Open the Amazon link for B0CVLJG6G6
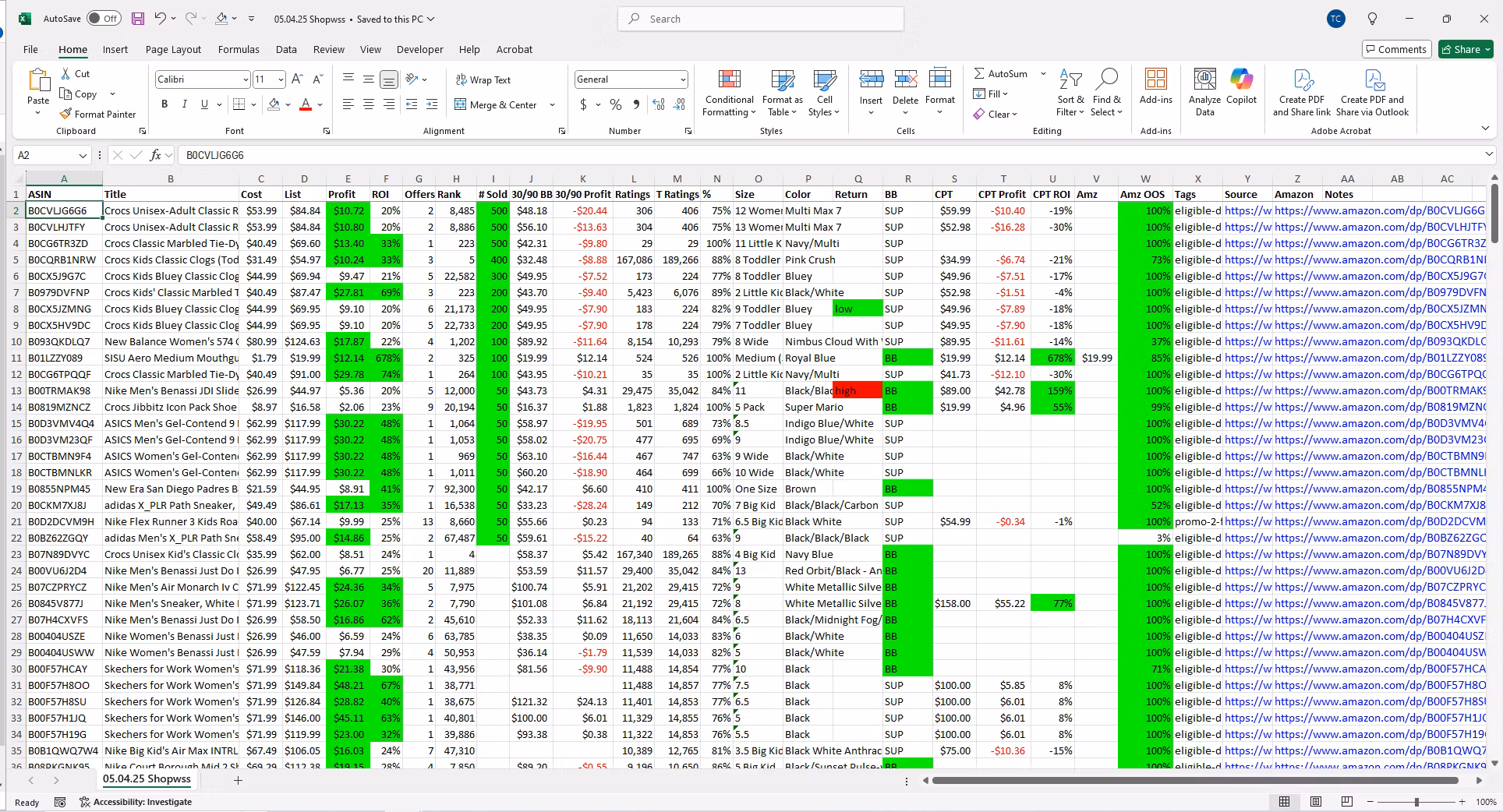Screen dimensions: 1503x812 pyautogui.click(x=1380, y=210)
